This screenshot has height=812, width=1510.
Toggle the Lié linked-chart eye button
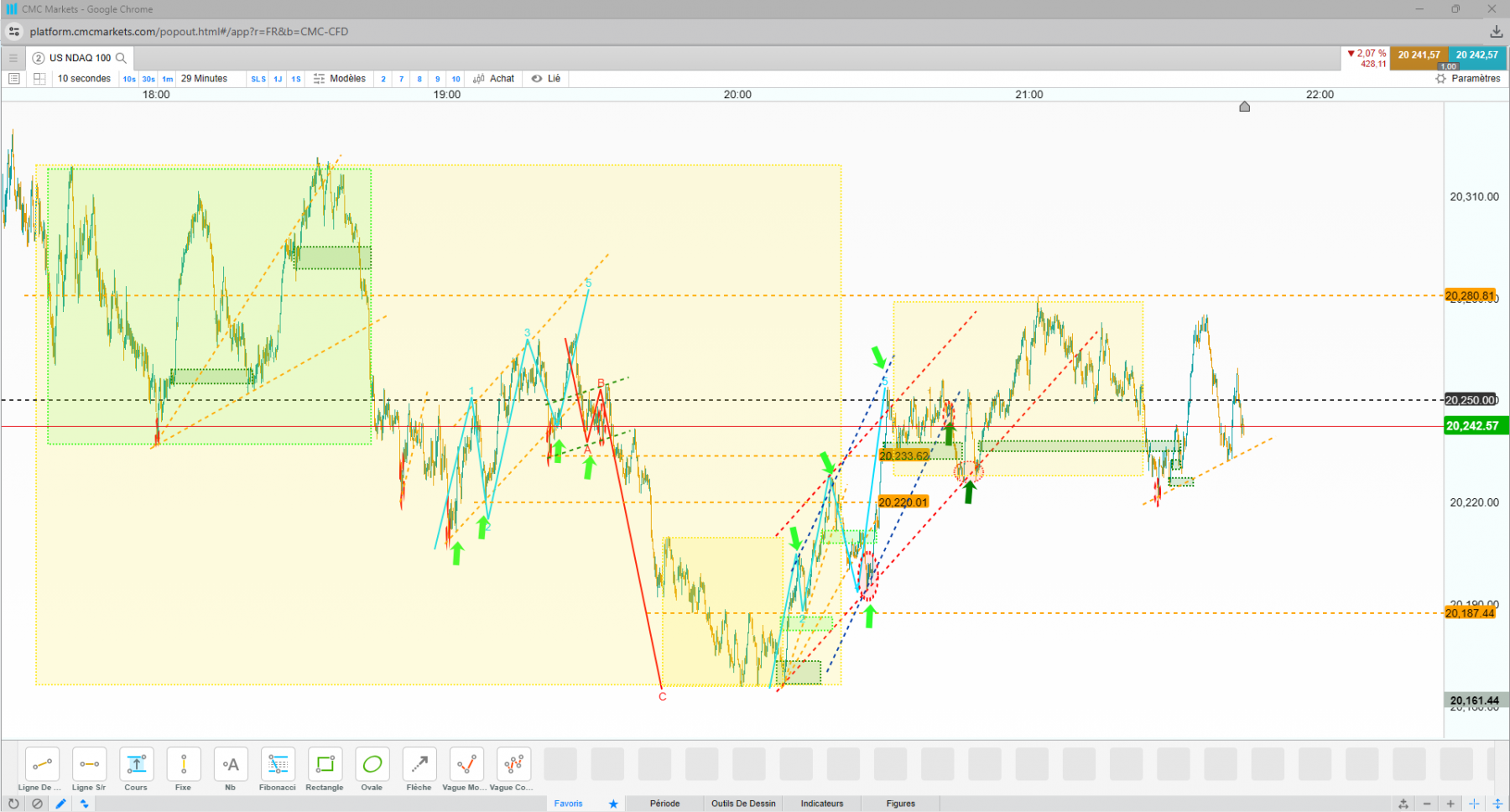pyautogui.click(x=546, y=79)
